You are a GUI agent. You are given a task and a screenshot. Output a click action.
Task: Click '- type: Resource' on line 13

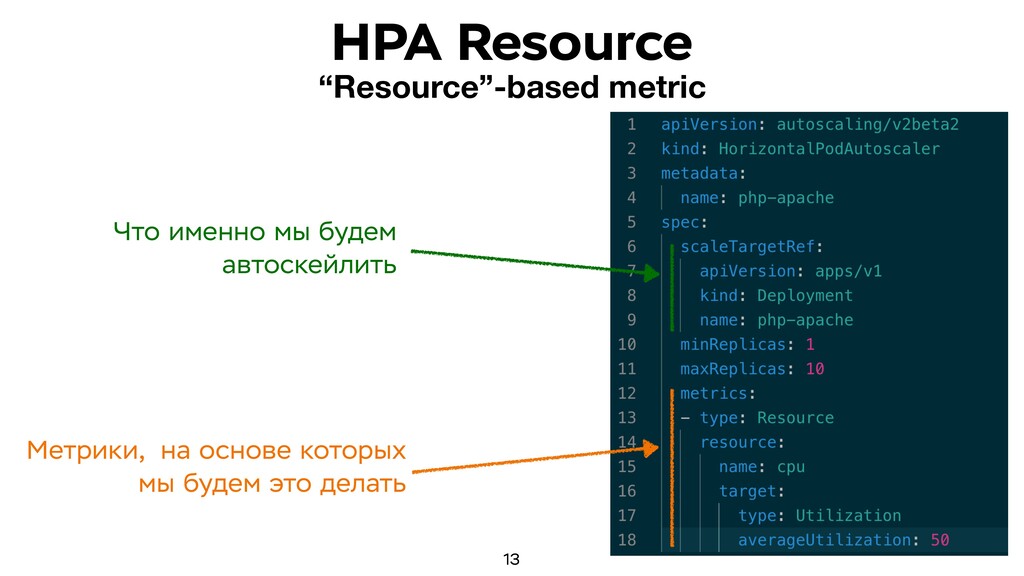tap(757, 418)
